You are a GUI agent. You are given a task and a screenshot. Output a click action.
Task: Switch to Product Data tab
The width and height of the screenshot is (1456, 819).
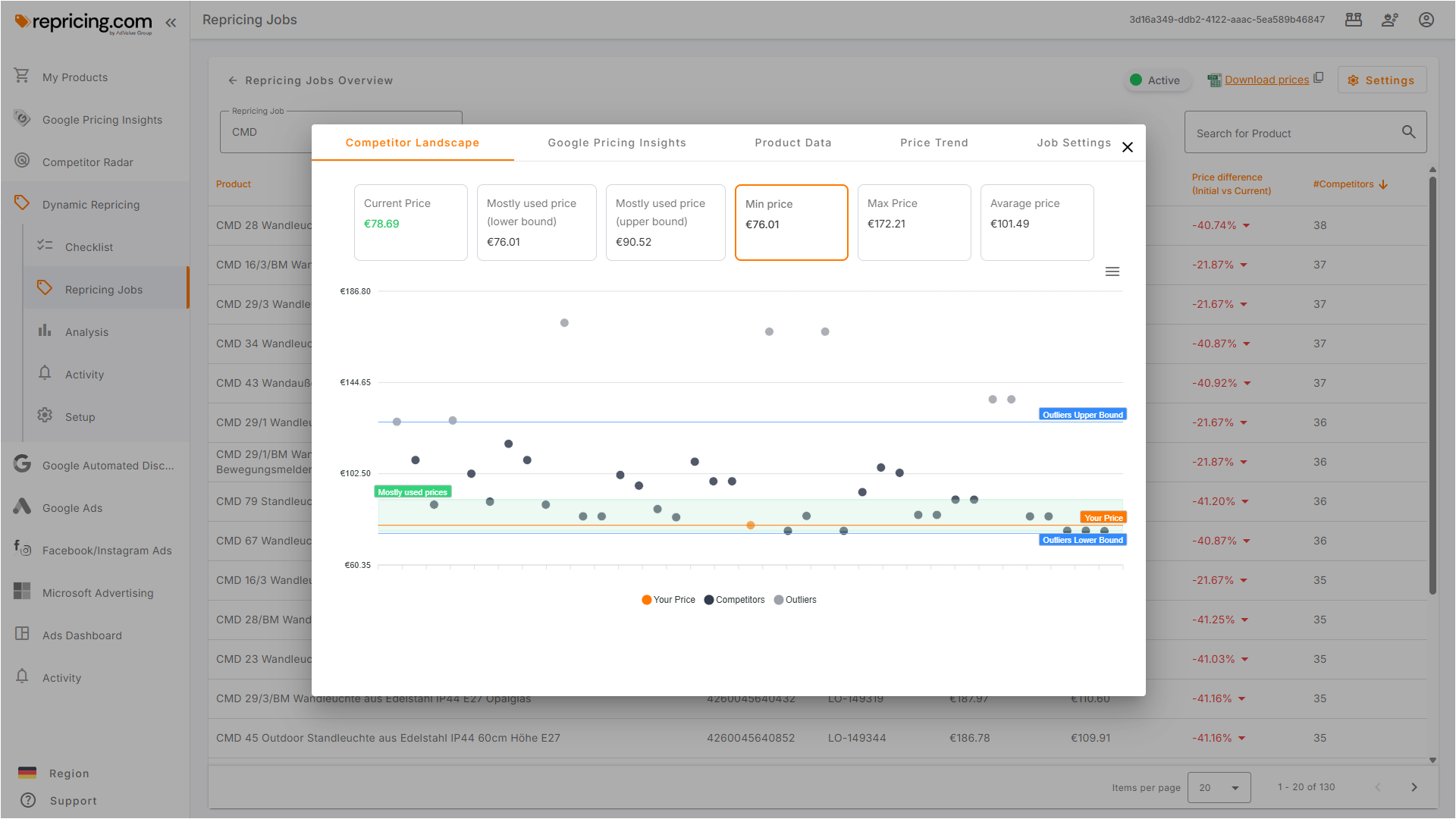click(x=792, y=143)
